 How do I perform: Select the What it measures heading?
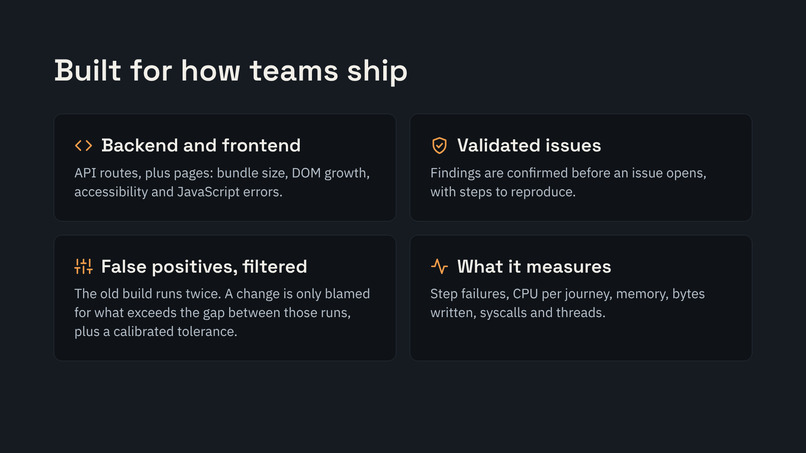(x=534, y=266)
